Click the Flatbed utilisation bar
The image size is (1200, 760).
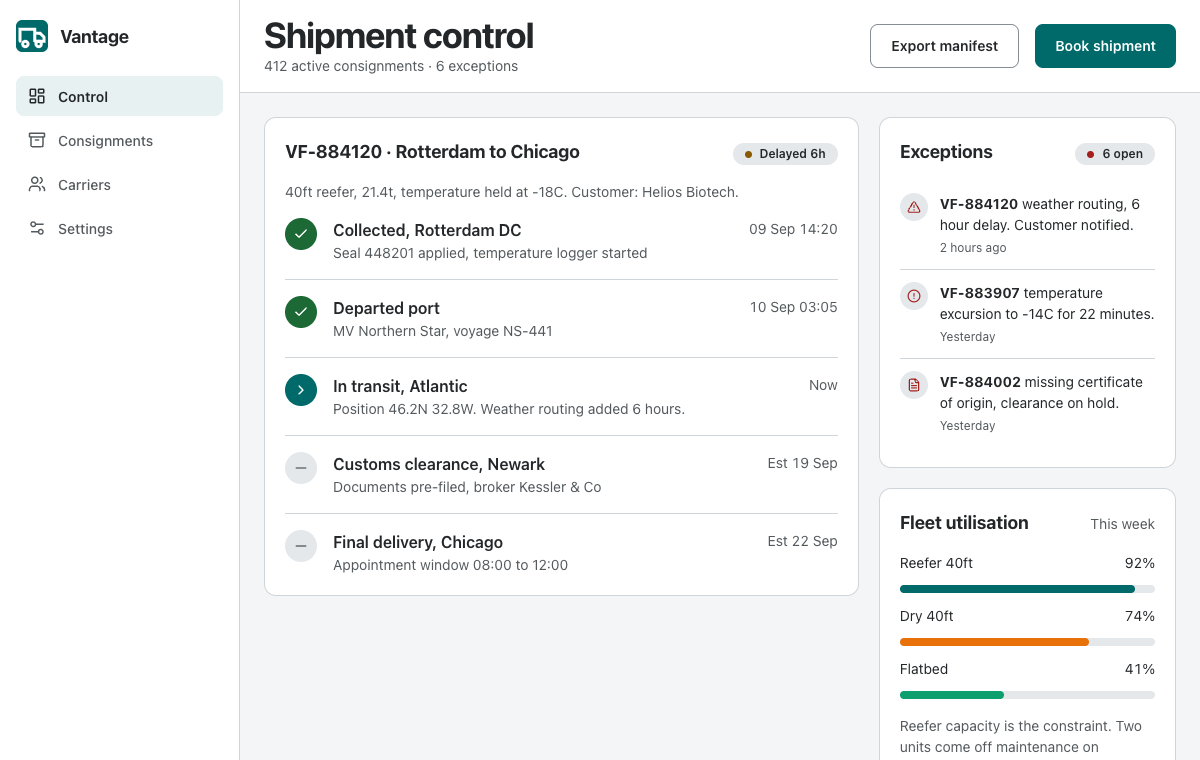1027,695
